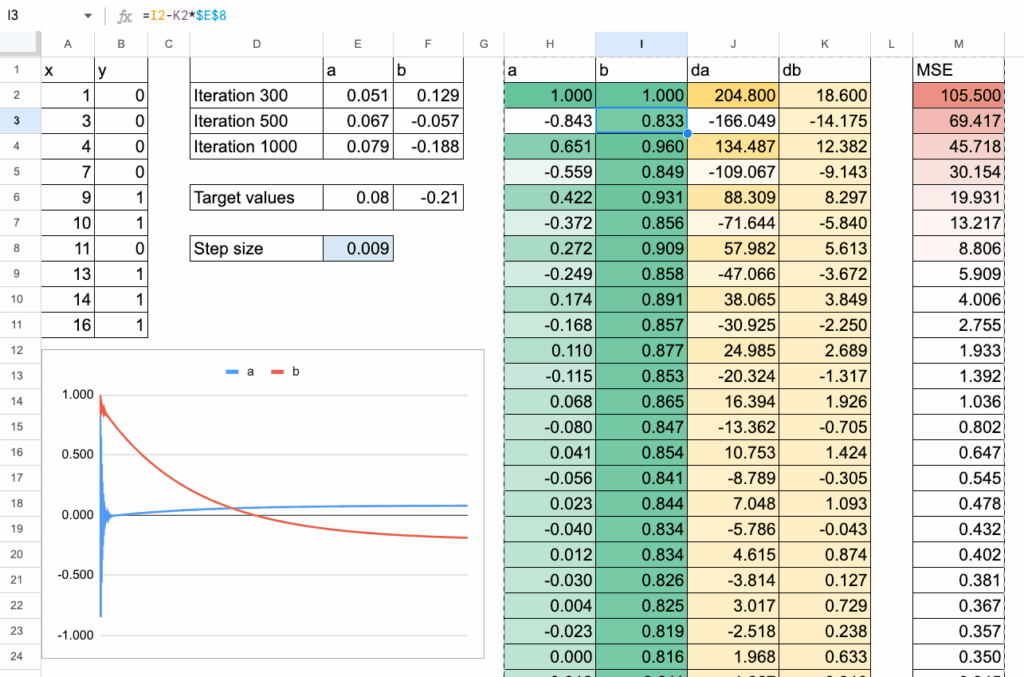
Task: Select the column I header
Action: point(641,44)
